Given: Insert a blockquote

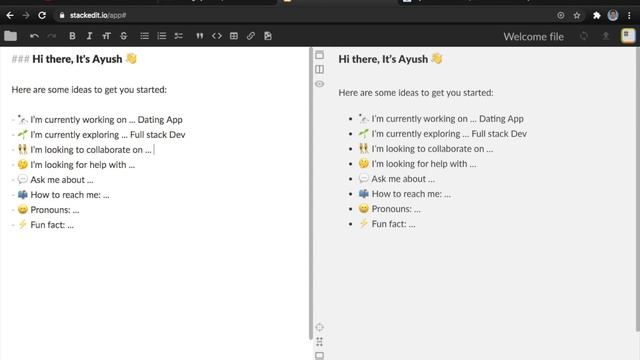Looking at the screenshot, I should pos(200,36).
